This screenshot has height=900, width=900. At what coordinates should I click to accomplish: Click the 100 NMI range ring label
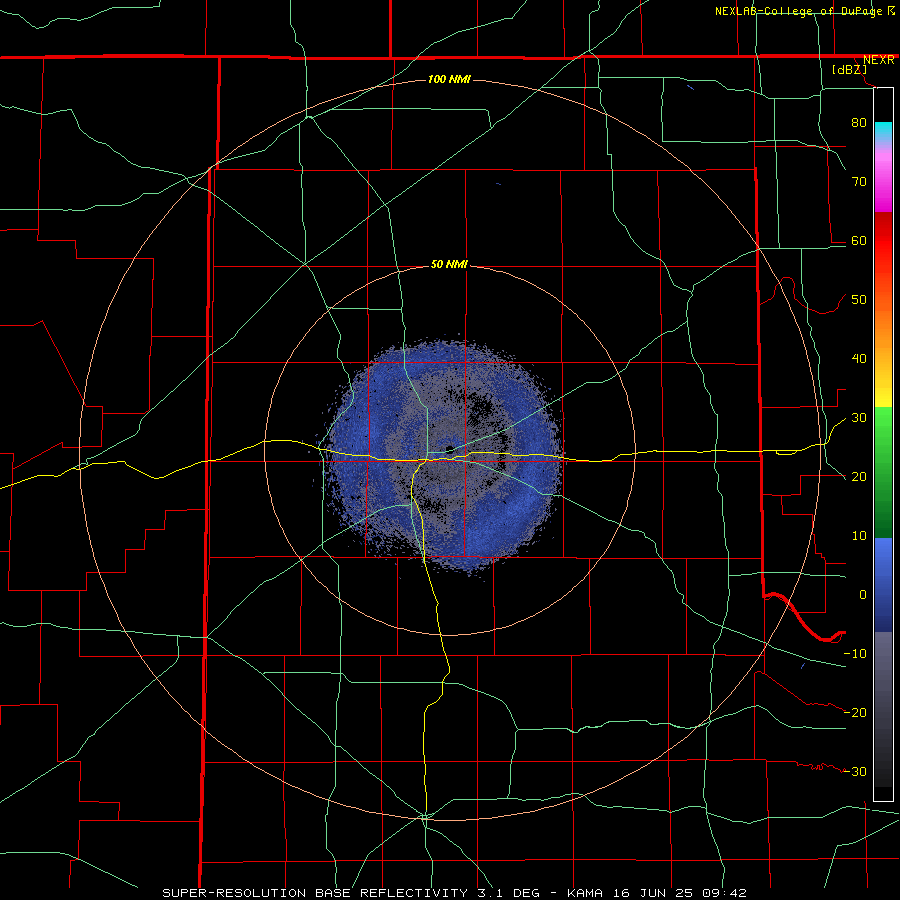[x=449, y=79]
